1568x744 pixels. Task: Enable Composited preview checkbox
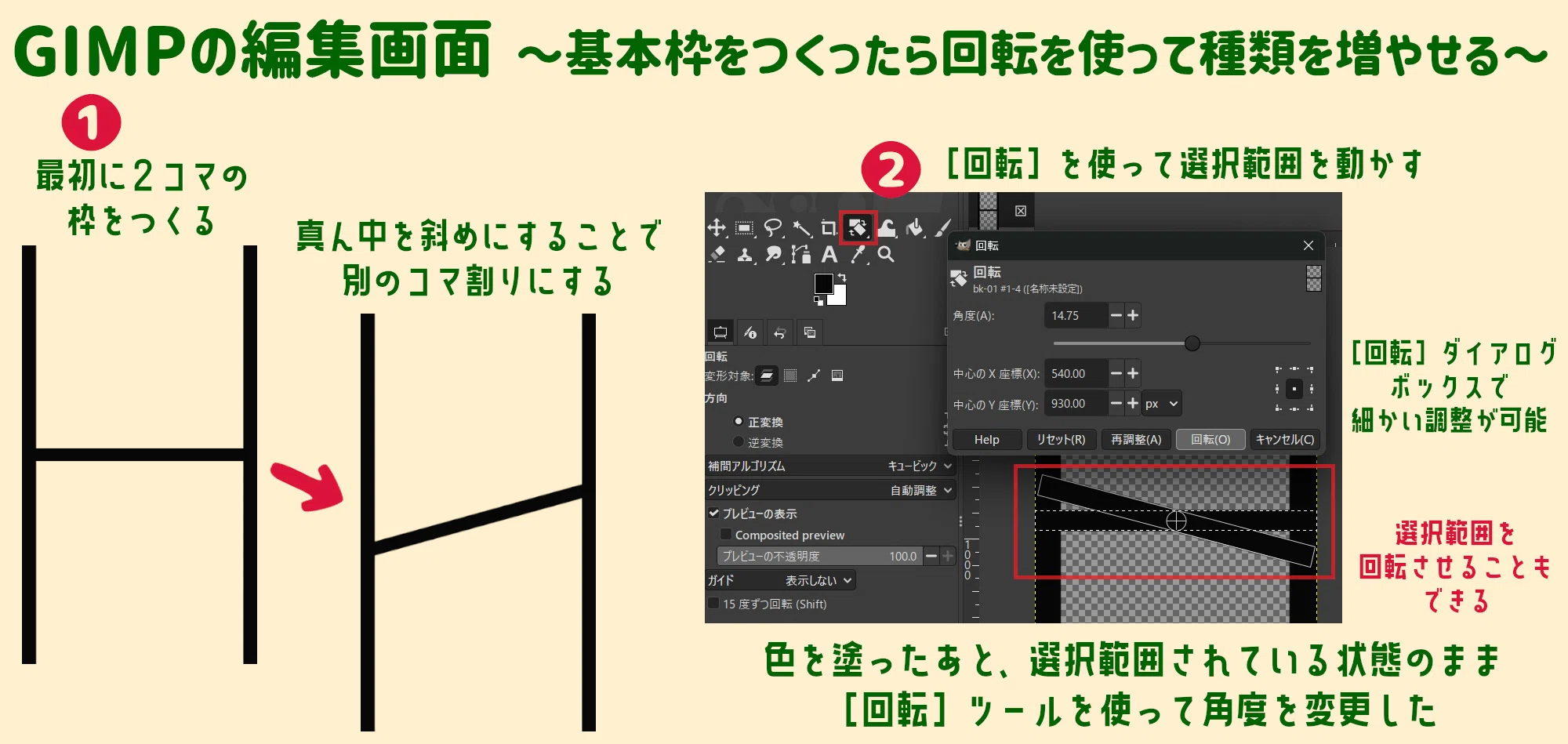tap(726, 535)
